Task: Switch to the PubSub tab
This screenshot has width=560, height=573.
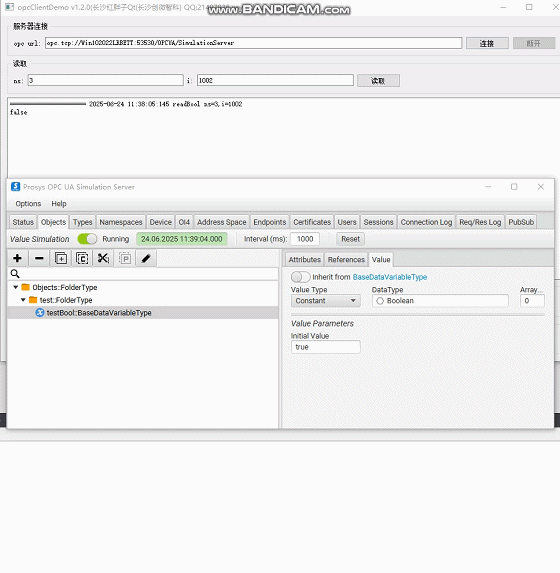Action: tap(521, 222)
